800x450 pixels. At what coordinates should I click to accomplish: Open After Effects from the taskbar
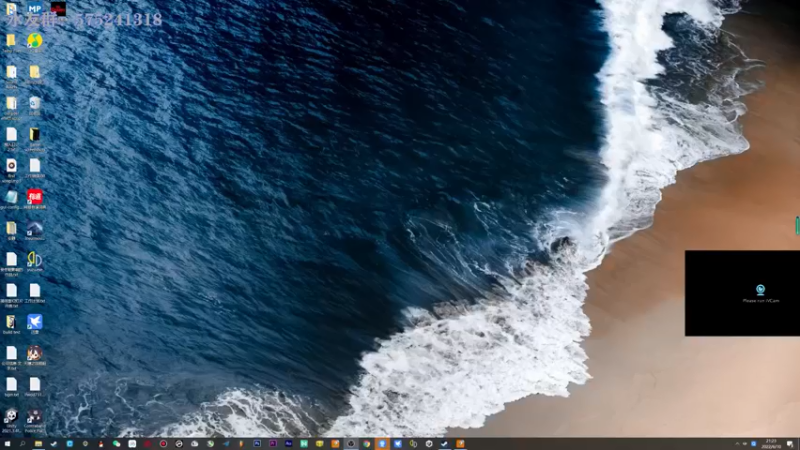click(x=288, y=444)
